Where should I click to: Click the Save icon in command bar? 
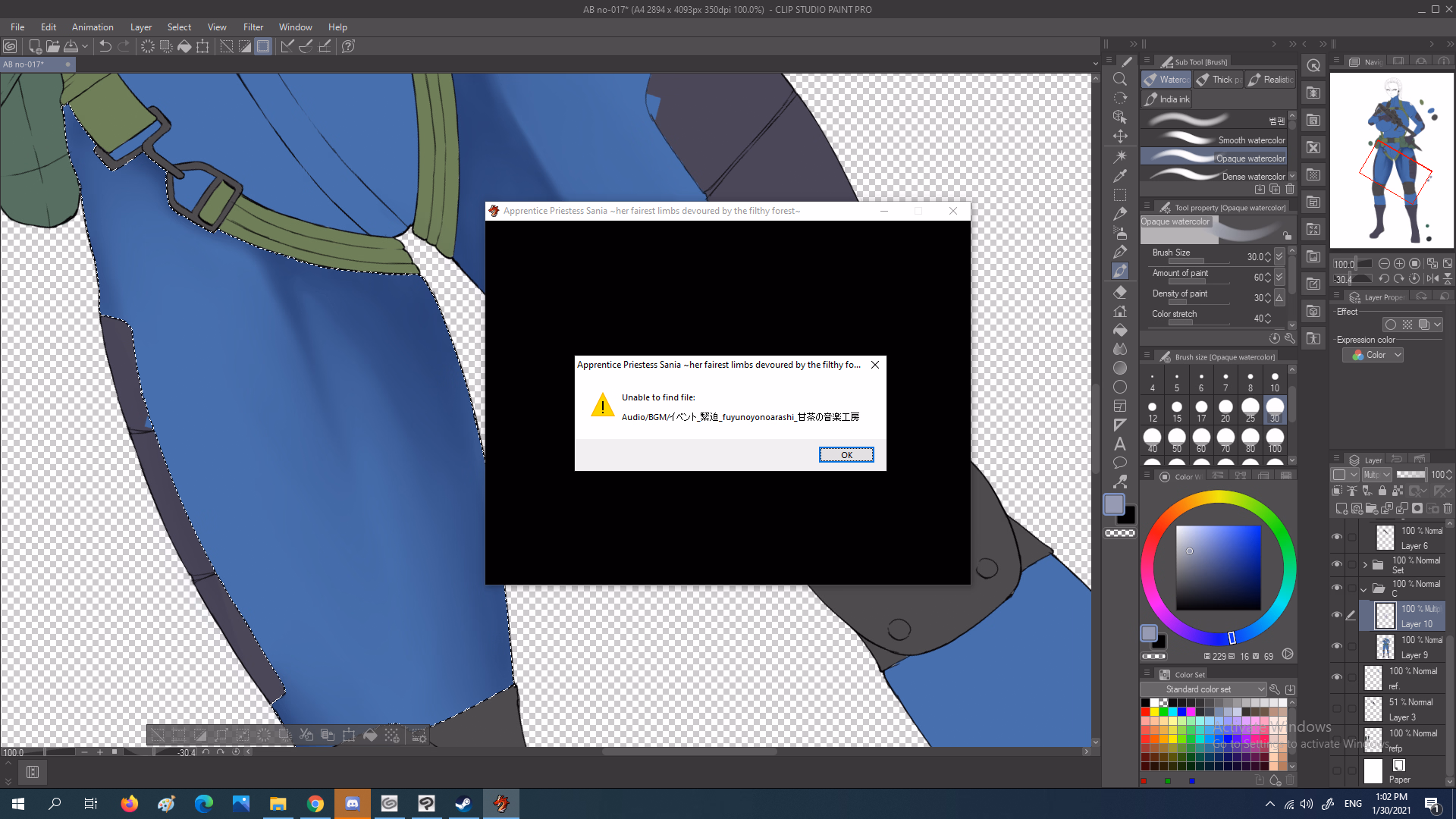(71, 46)
